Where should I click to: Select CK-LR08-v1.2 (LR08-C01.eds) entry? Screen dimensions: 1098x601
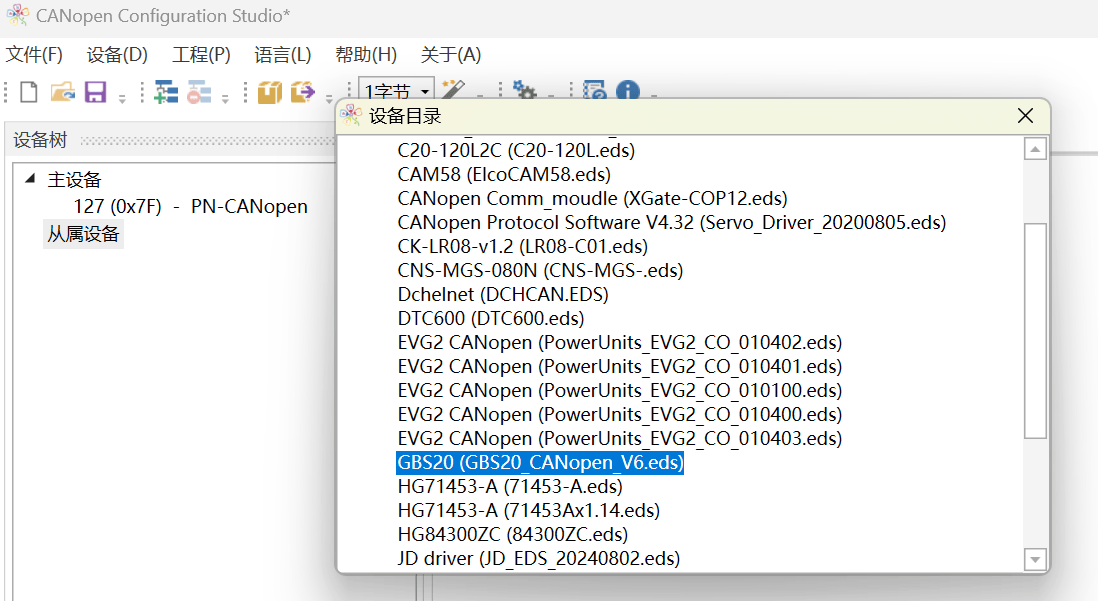[522, 247]
